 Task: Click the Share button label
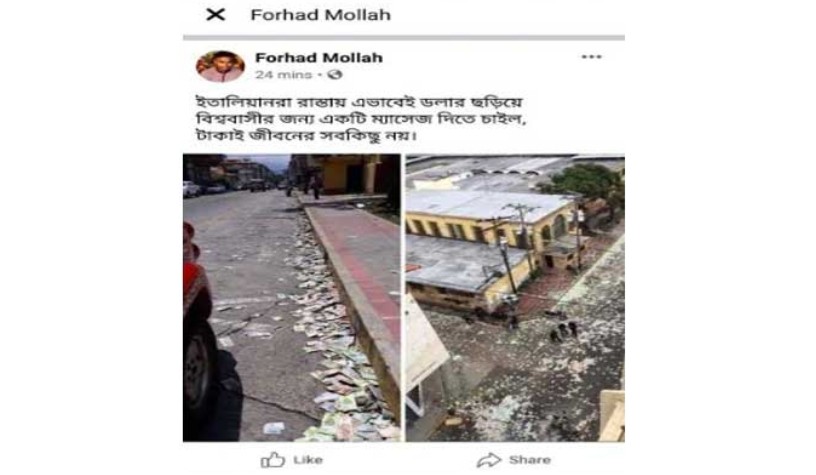pyautogui.click(x=530, y=460)
